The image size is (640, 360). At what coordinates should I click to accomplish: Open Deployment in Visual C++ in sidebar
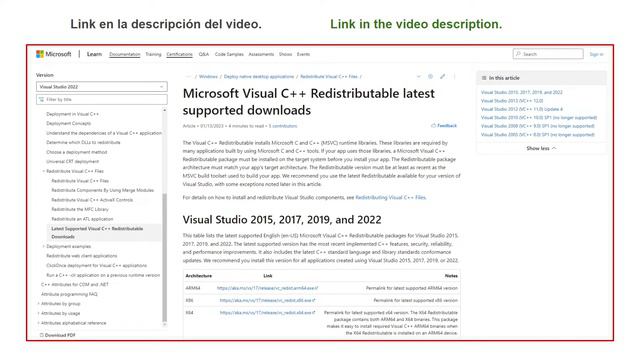click(x=73, y=114)
